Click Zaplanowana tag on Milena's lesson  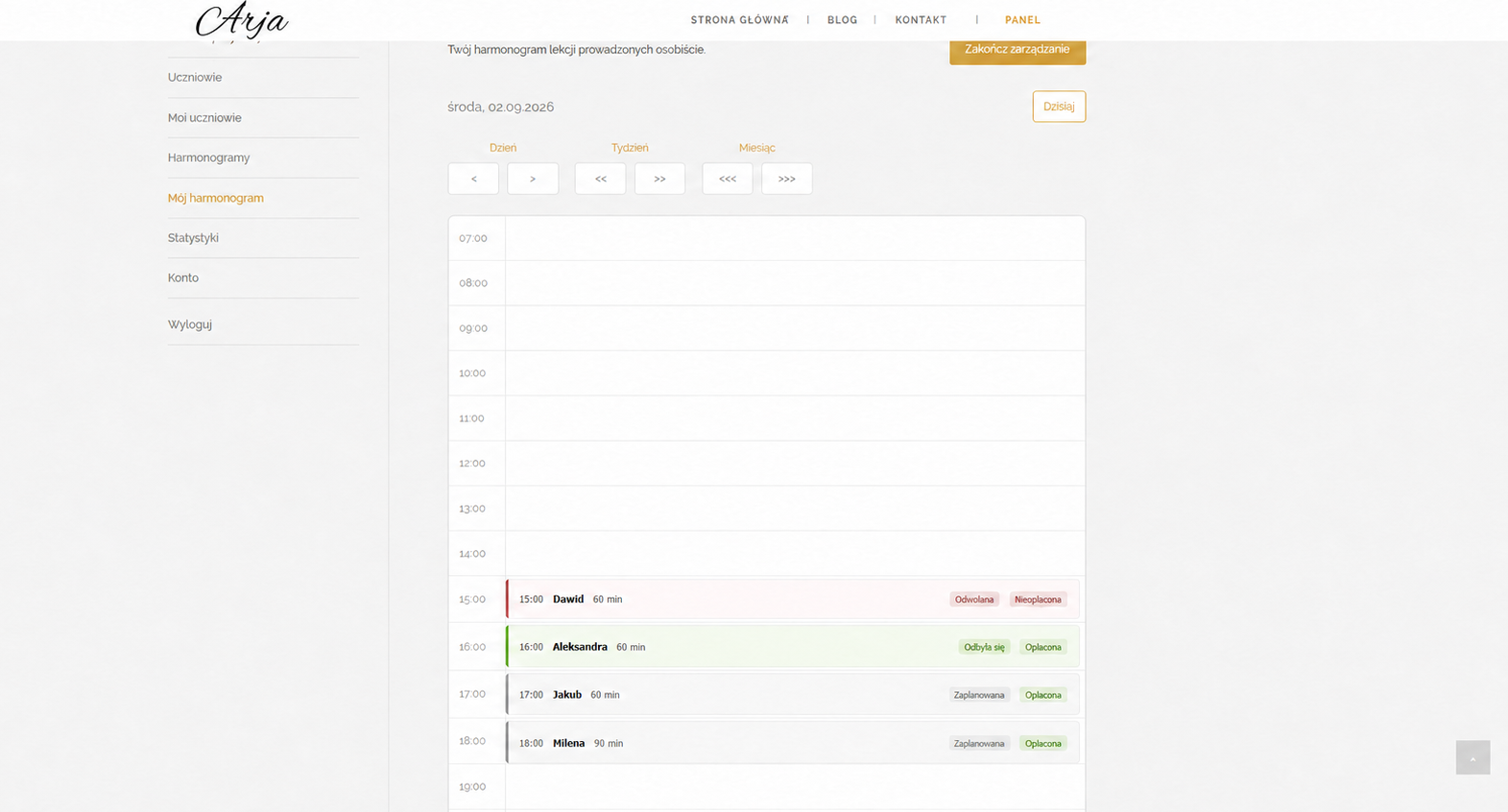click(979, 743)
